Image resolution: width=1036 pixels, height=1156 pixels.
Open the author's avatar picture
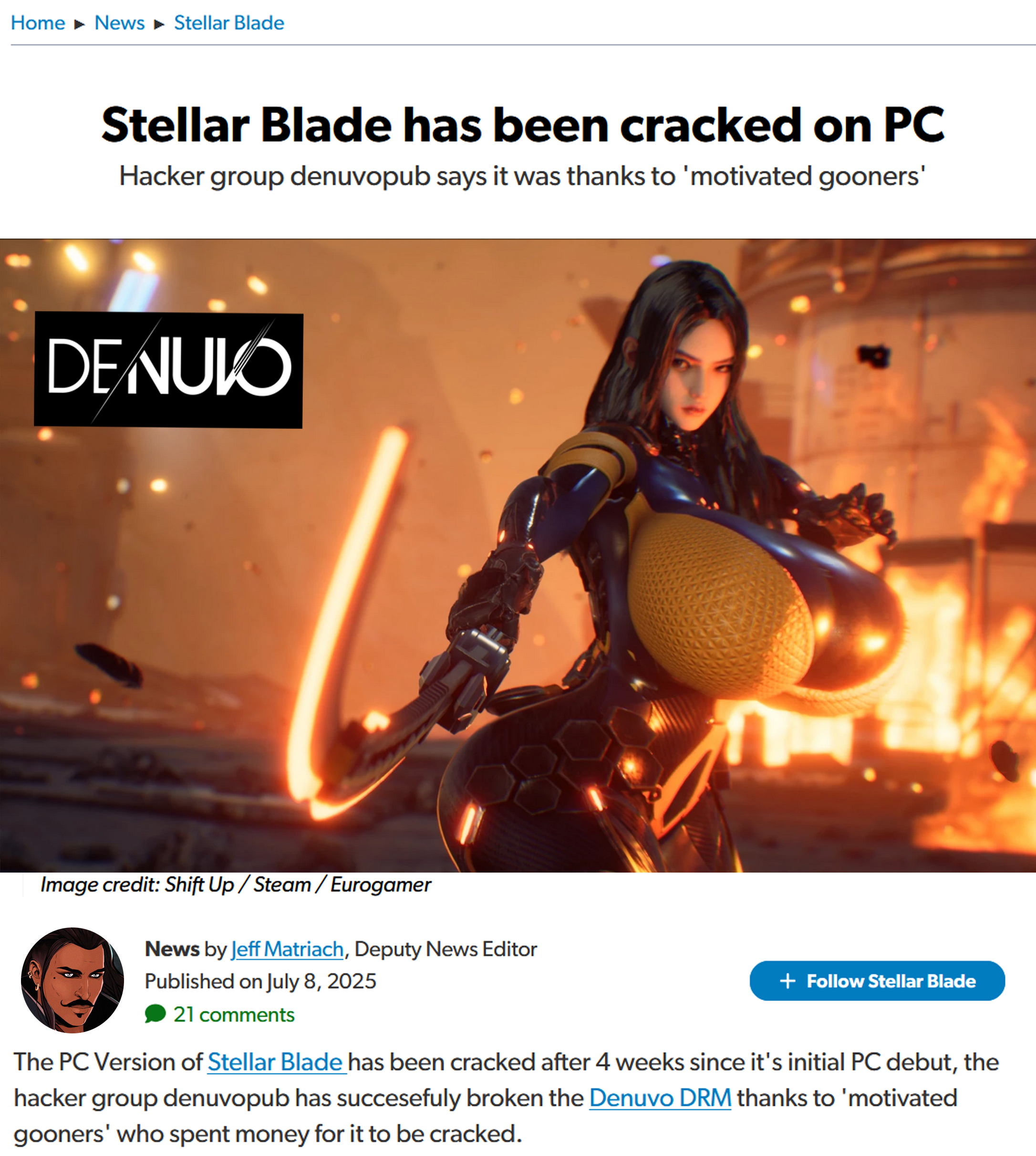point(73,980)
